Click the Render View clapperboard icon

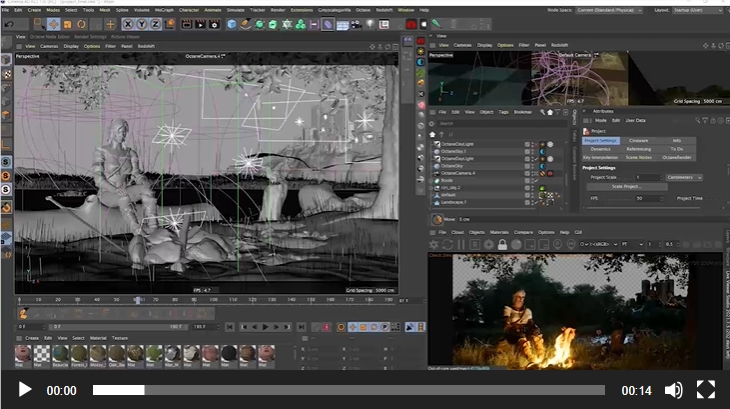(x=187, y=24)
